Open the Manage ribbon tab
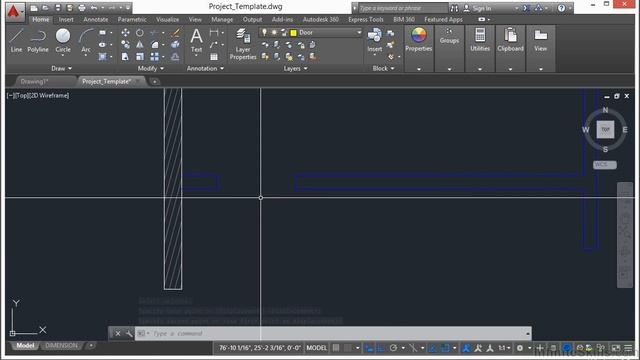Screen dimensions: 640x360 [222, 19]
